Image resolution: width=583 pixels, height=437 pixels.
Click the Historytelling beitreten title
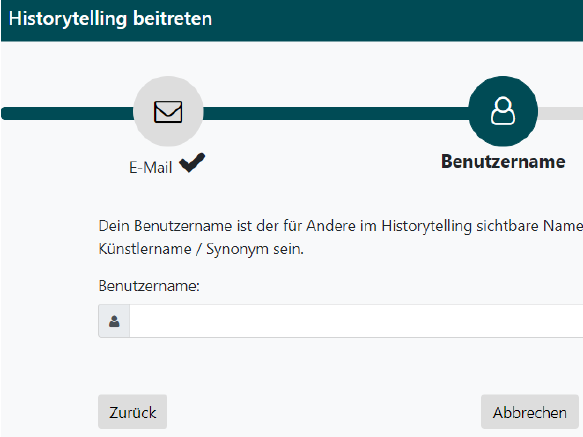pos(110,18)
